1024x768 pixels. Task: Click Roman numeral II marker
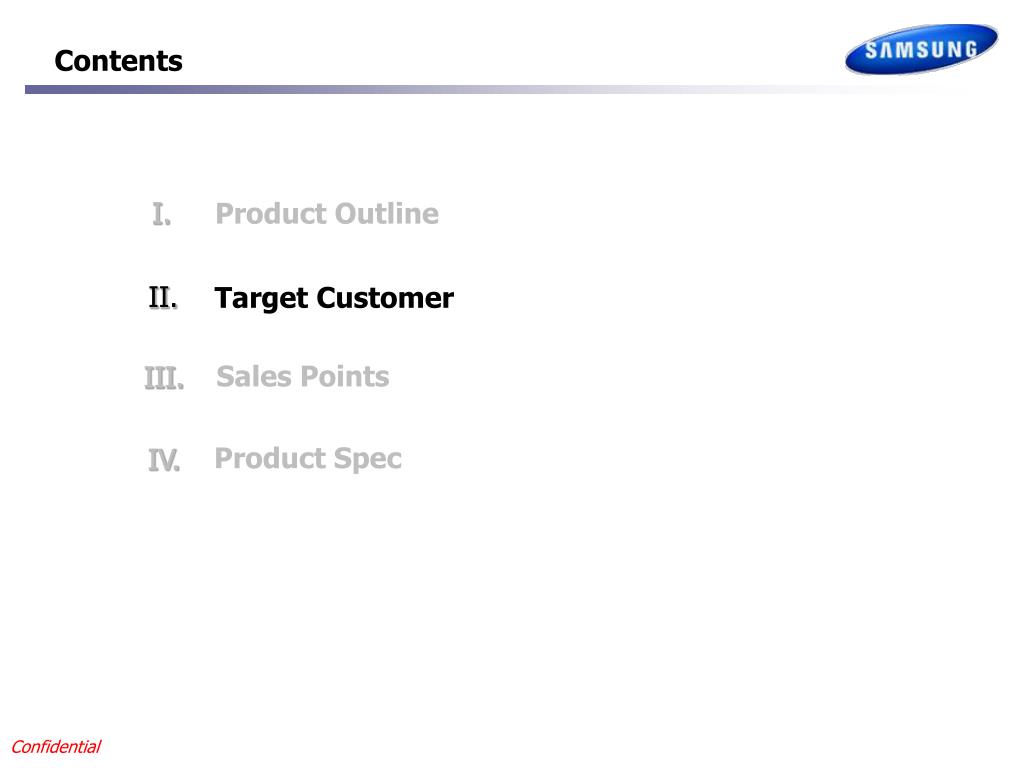tap(163, 298)
